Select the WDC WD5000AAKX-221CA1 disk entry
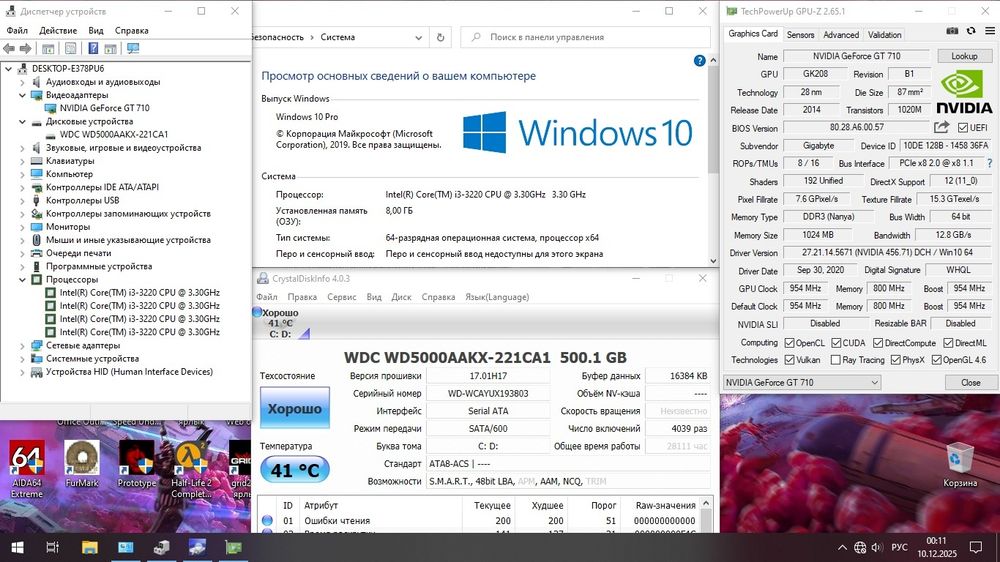The height and width of the screenshot is (562, 1000). (x=114, y=135)
